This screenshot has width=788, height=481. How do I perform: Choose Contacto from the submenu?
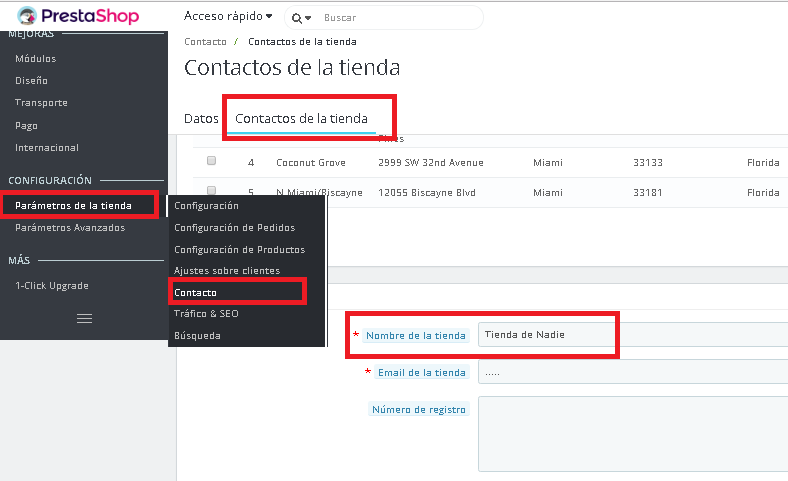196,293
